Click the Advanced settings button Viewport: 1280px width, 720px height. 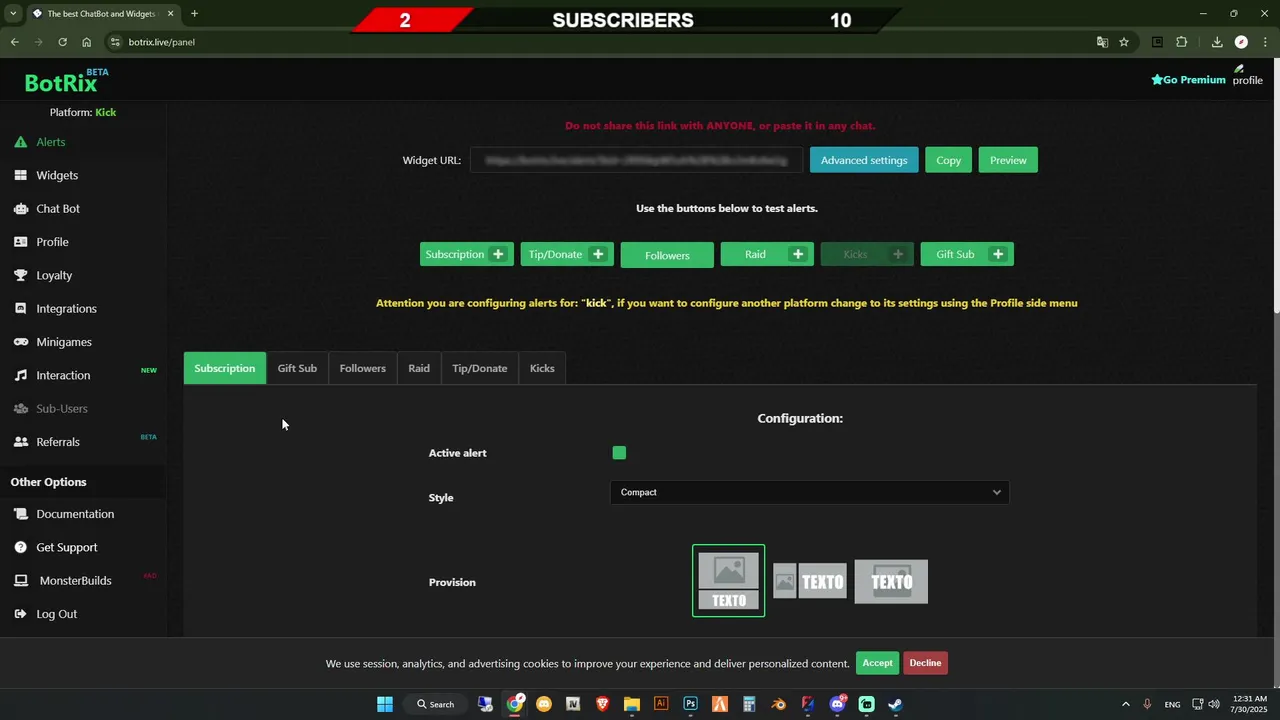click(x=864, y=160)
